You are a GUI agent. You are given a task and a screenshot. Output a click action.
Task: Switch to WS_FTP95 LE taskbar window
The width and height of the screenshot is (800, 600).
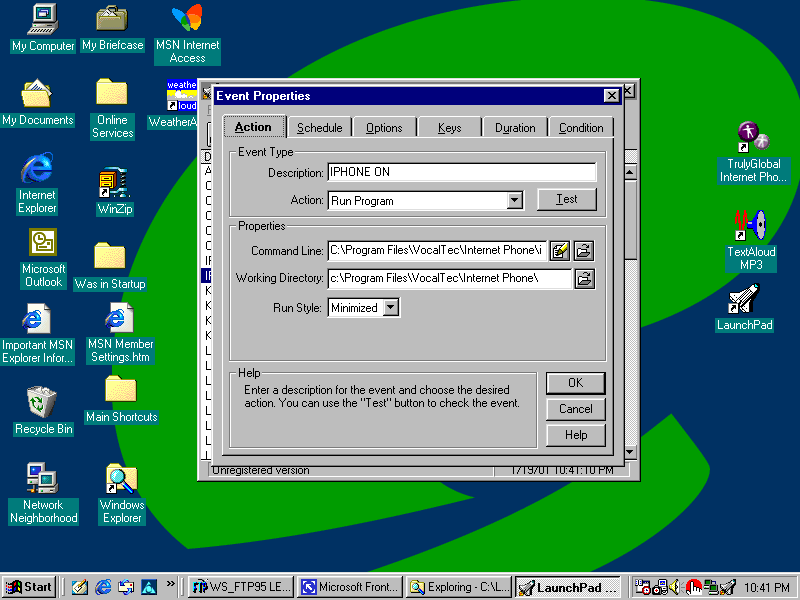click(x=240, y=587)
